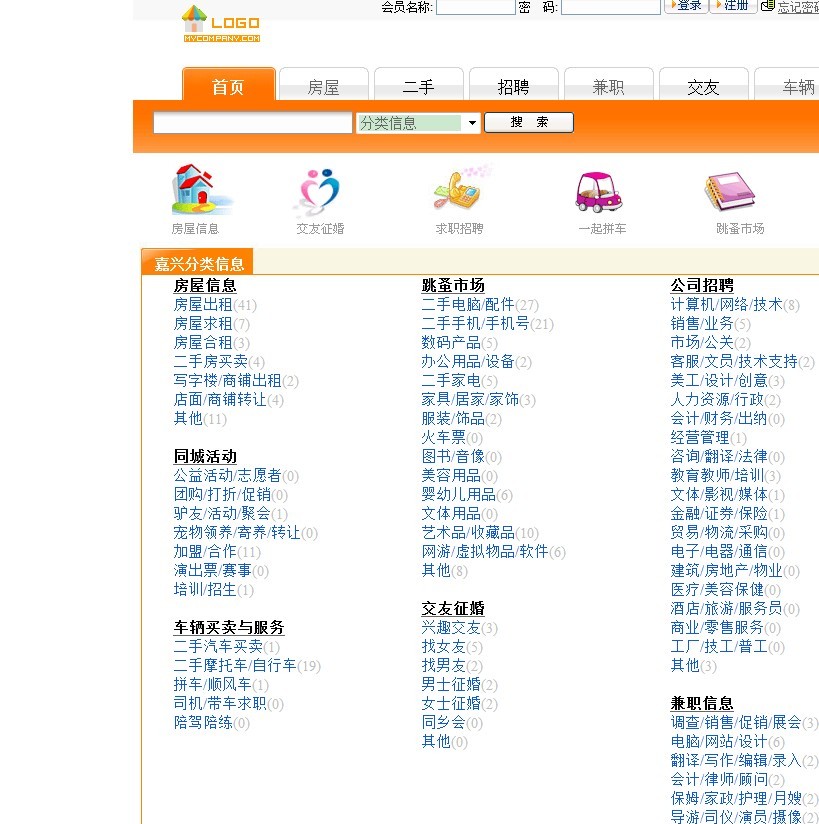Click the site LOGO image
The width and height of the screenshot is (819, 824).
pyautogui.click(x=221, y=24)
